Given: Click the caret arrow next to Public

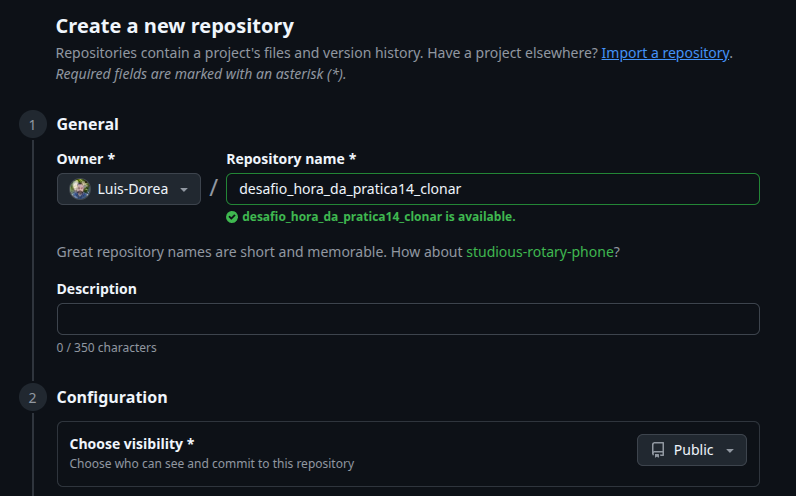Looking at the screenshot, I should [730, 451].
